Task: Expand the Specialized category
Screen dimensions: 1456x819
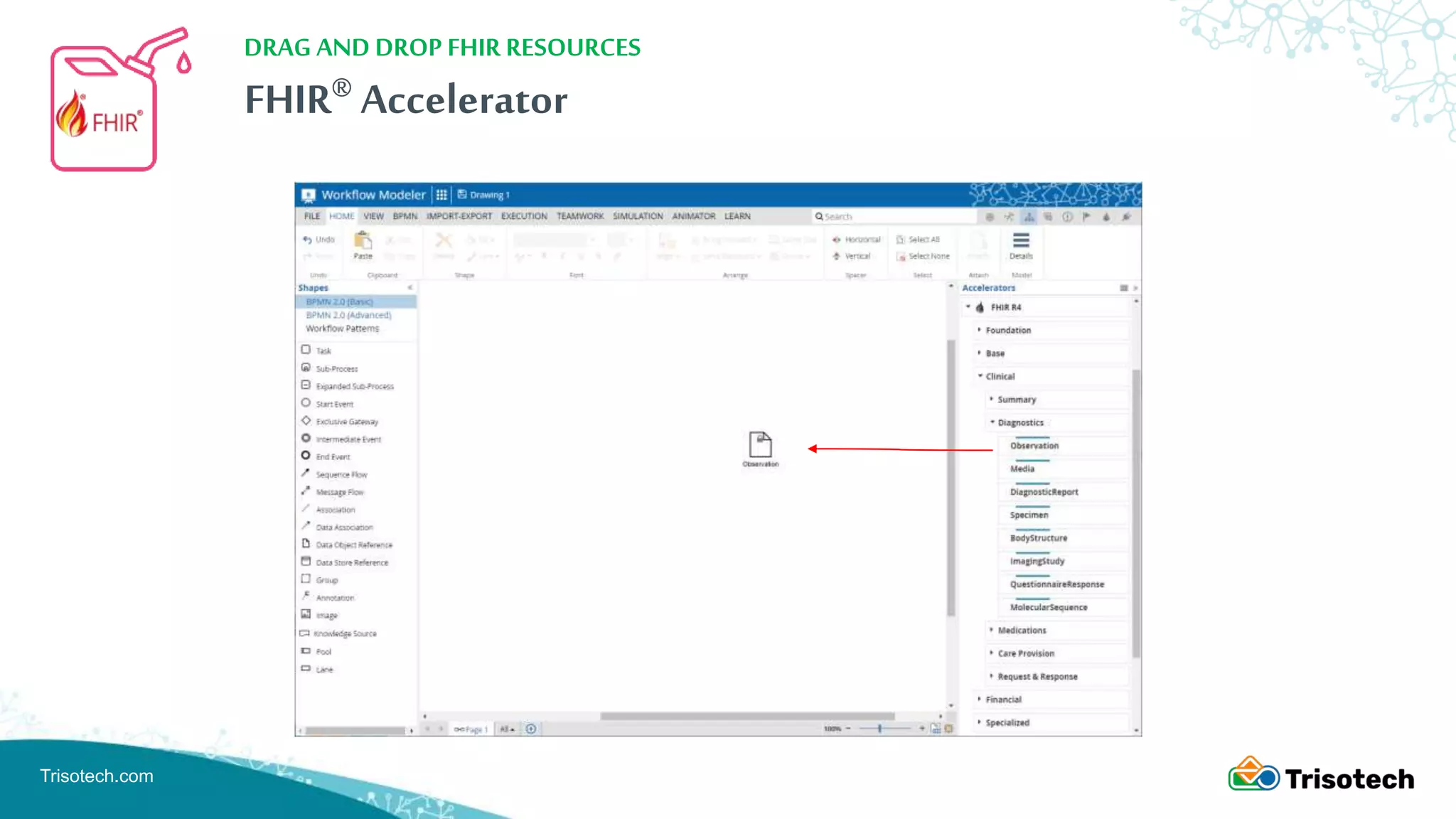Action: tap(980, 722)
